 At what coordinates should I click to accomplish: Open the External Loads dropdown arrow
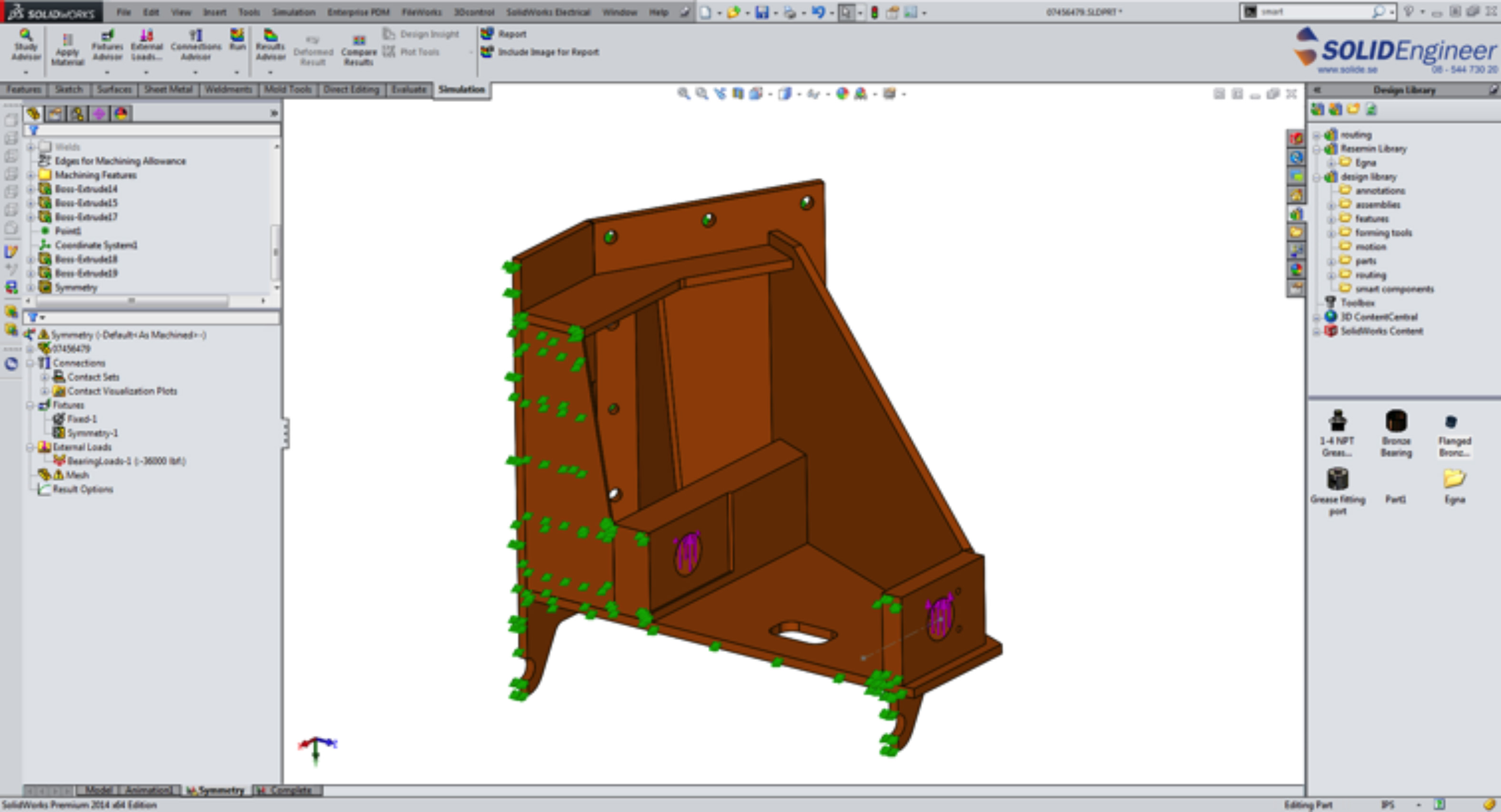tap(146, 72)
